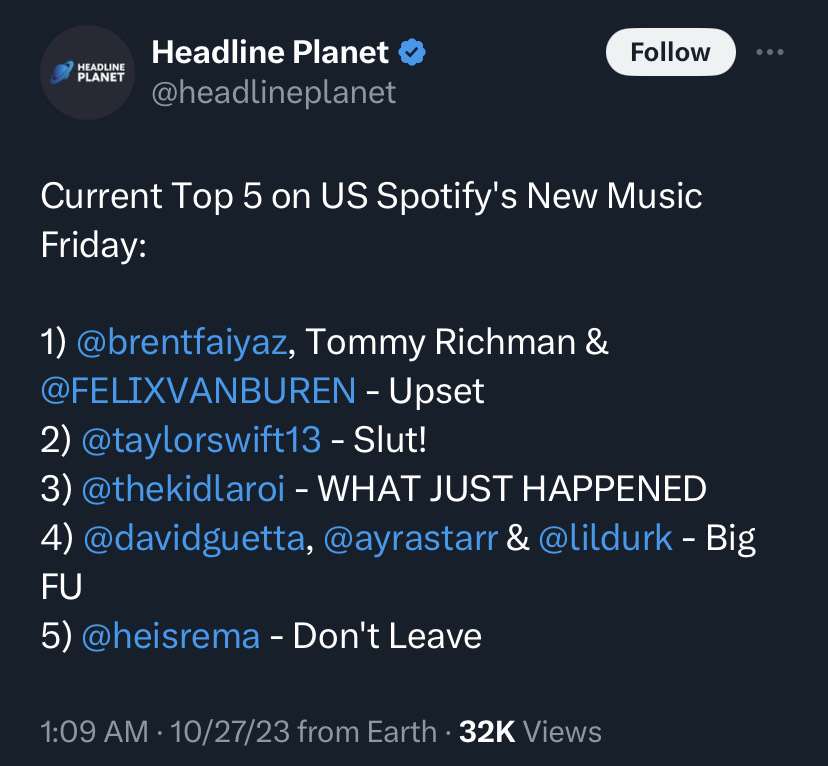Open the @thekidlaroi mention
This screenshot has height=766, width=828.
click(183, 488)
